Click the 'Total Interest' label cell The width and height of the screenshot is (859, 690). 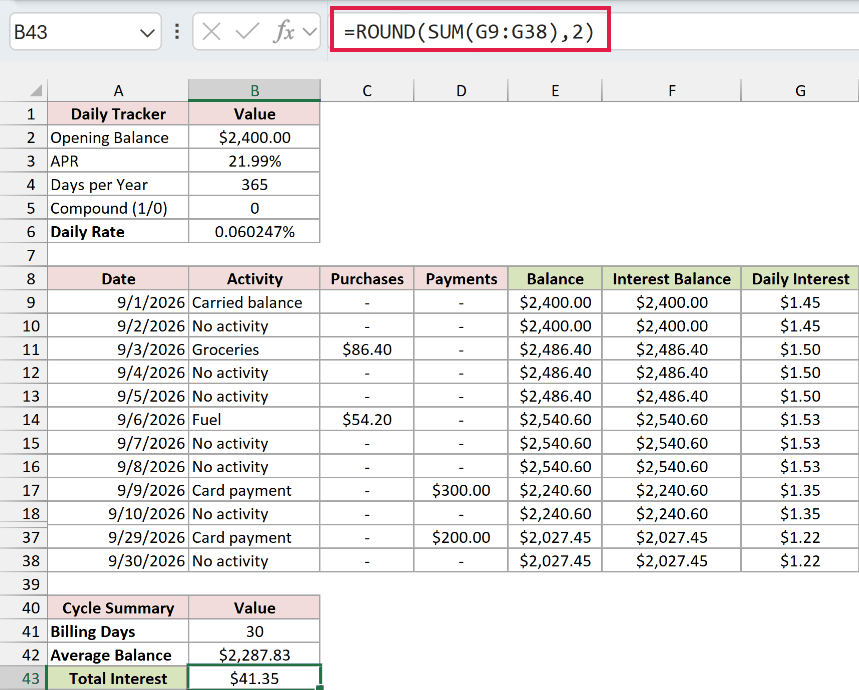tap(118, 678)
